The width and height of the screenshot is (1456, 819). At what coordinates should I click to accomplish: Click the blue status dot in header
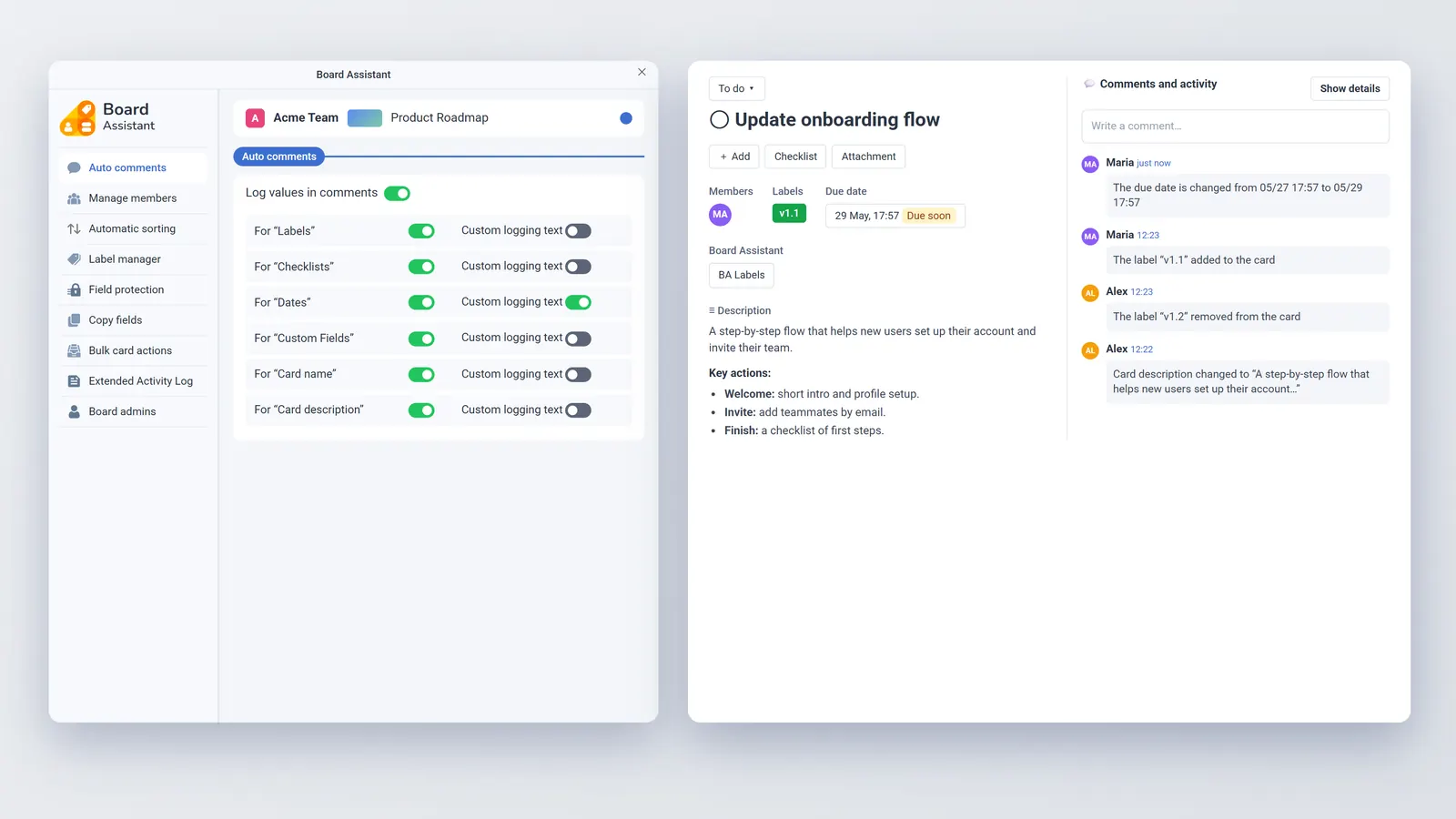tap(626, 117)
